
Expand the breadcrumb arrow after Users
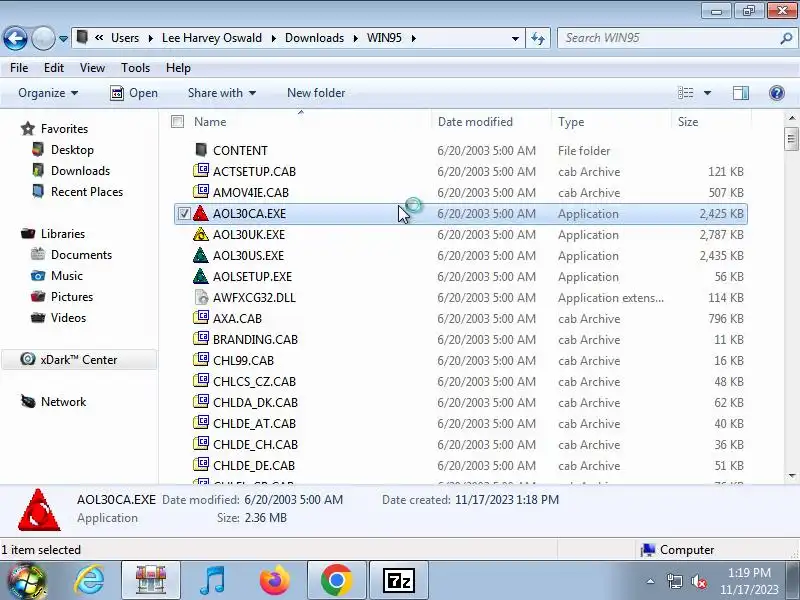pos(151,38)
